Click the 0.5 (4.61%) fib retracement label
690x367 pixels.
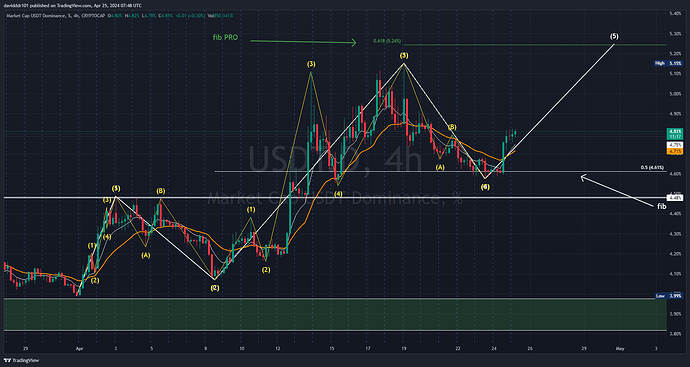[x=653, y=168]
